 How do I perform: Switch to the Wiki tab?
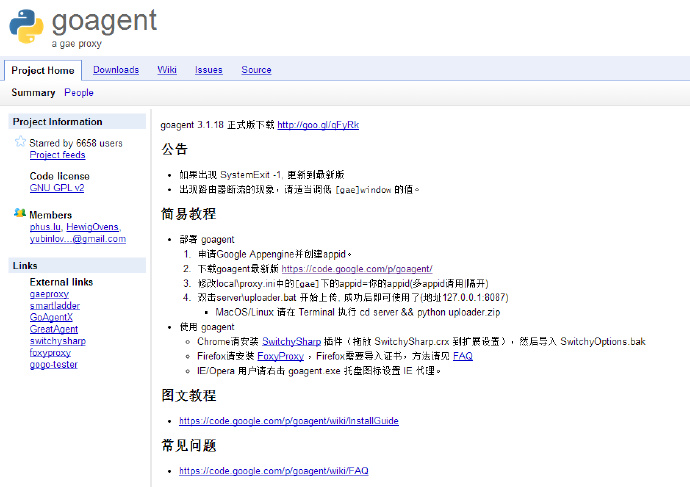[x=167, y=70]
